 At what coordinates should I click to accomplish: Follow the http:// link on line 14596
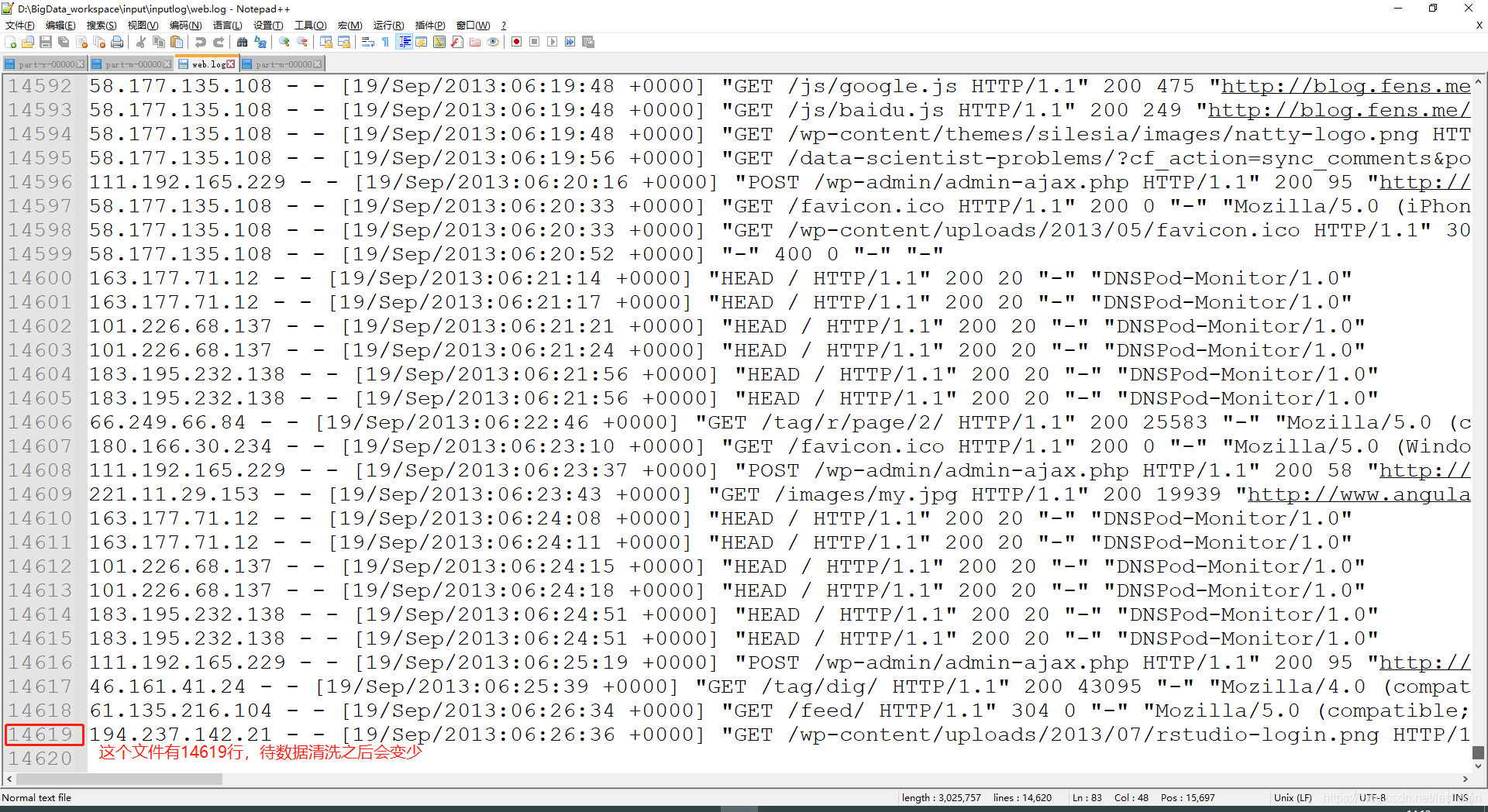coord(1425,182)
